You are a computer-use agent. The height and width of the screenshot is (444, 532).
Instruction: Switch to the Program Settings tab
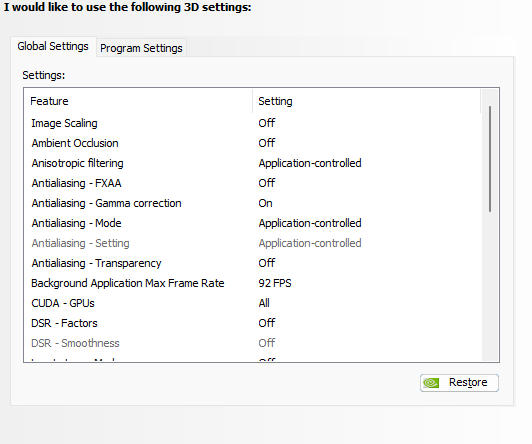click(x=141, y=48)
